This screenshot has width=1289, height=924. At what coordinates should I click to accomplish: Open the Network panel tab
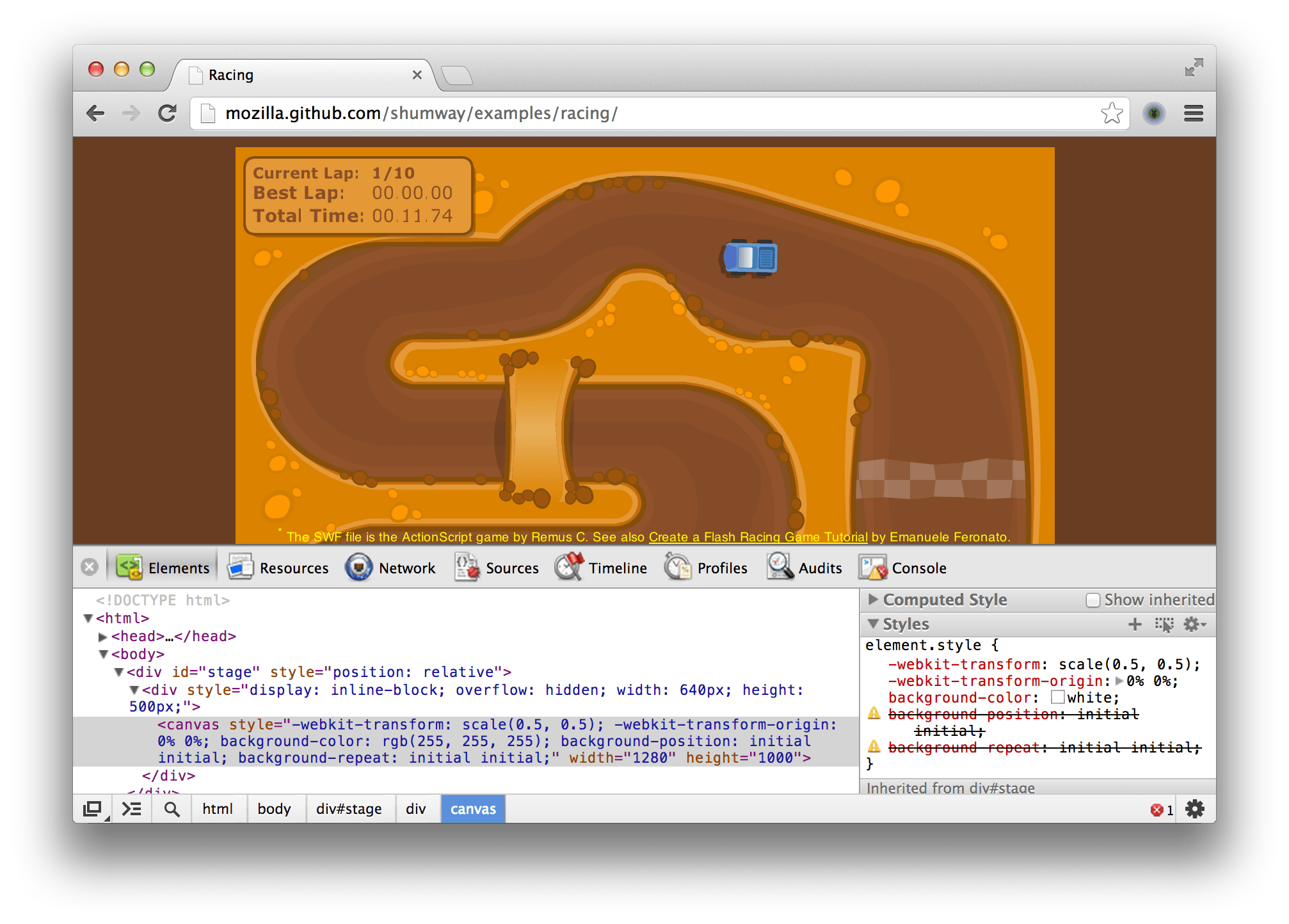pos(390,568)
